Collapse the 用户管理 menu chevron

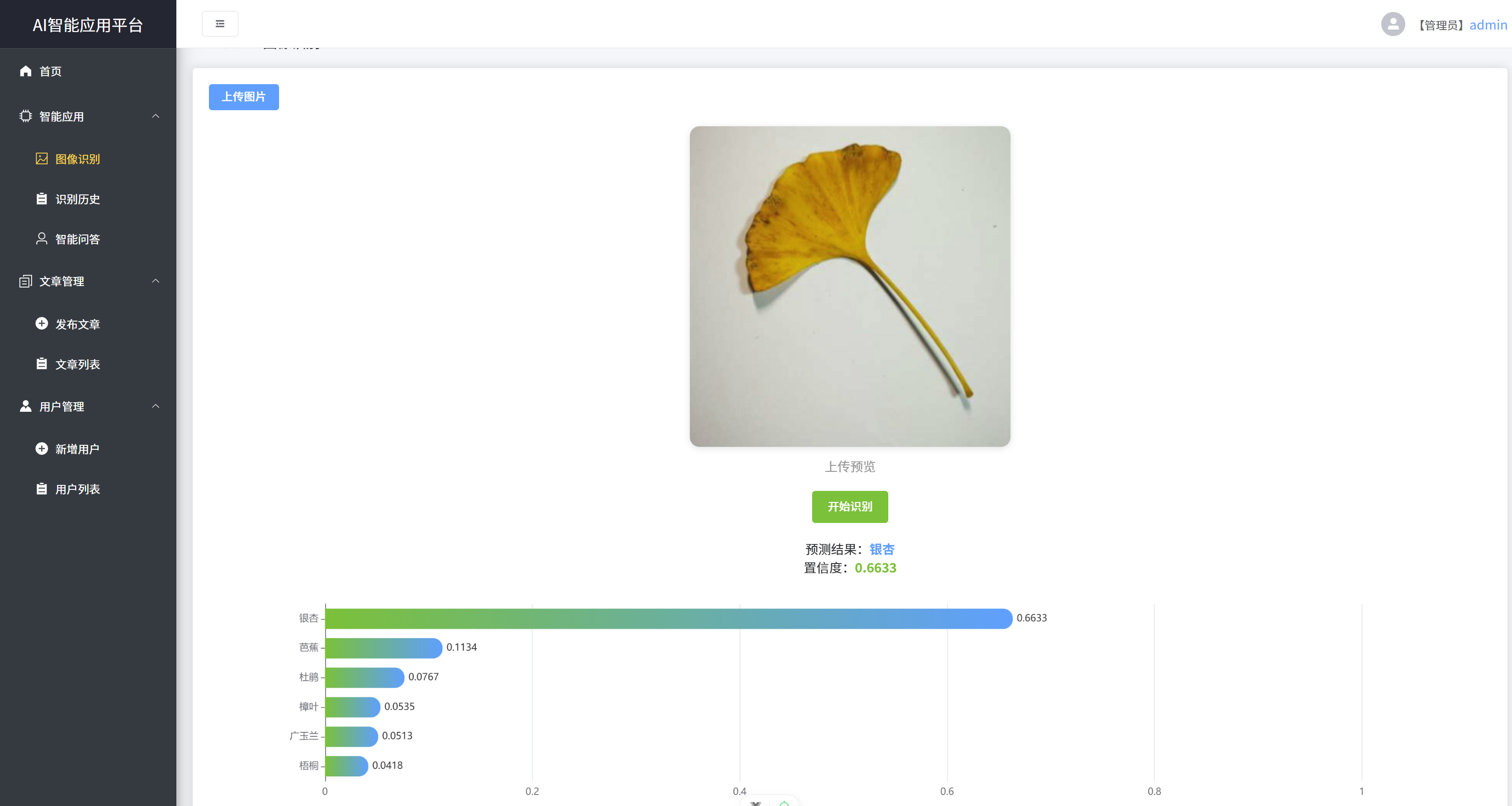pos(155,406)
